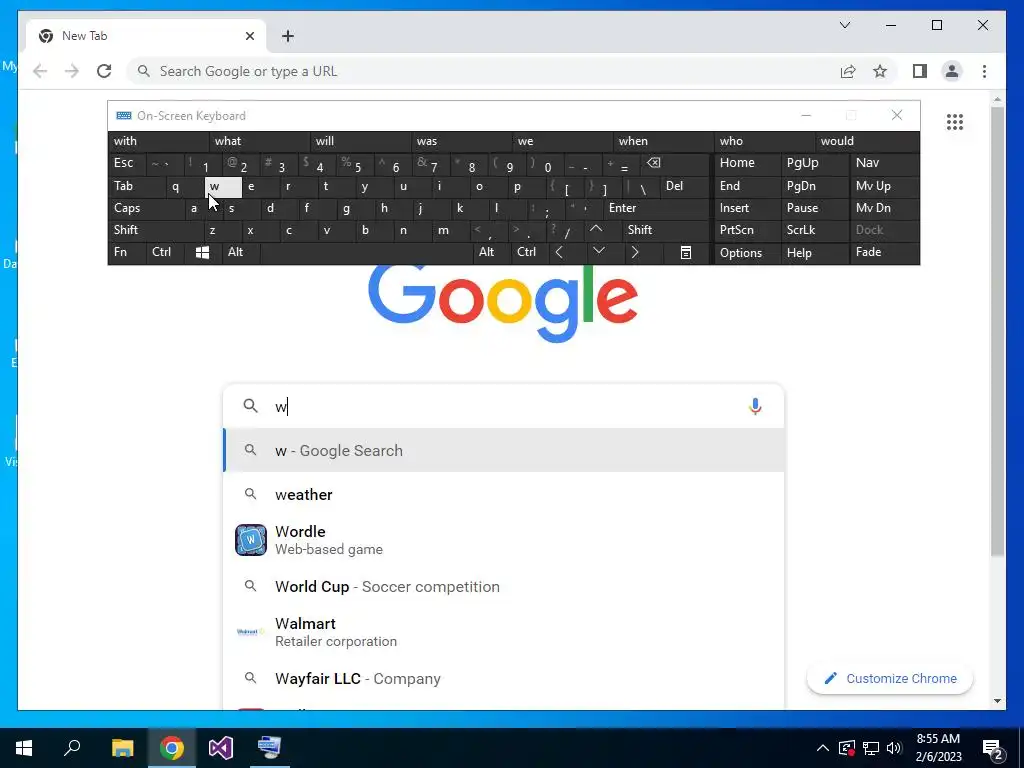Open the Chrome tab search chevron
This screenshot has height=768, width=1024.
pos(845,25)
